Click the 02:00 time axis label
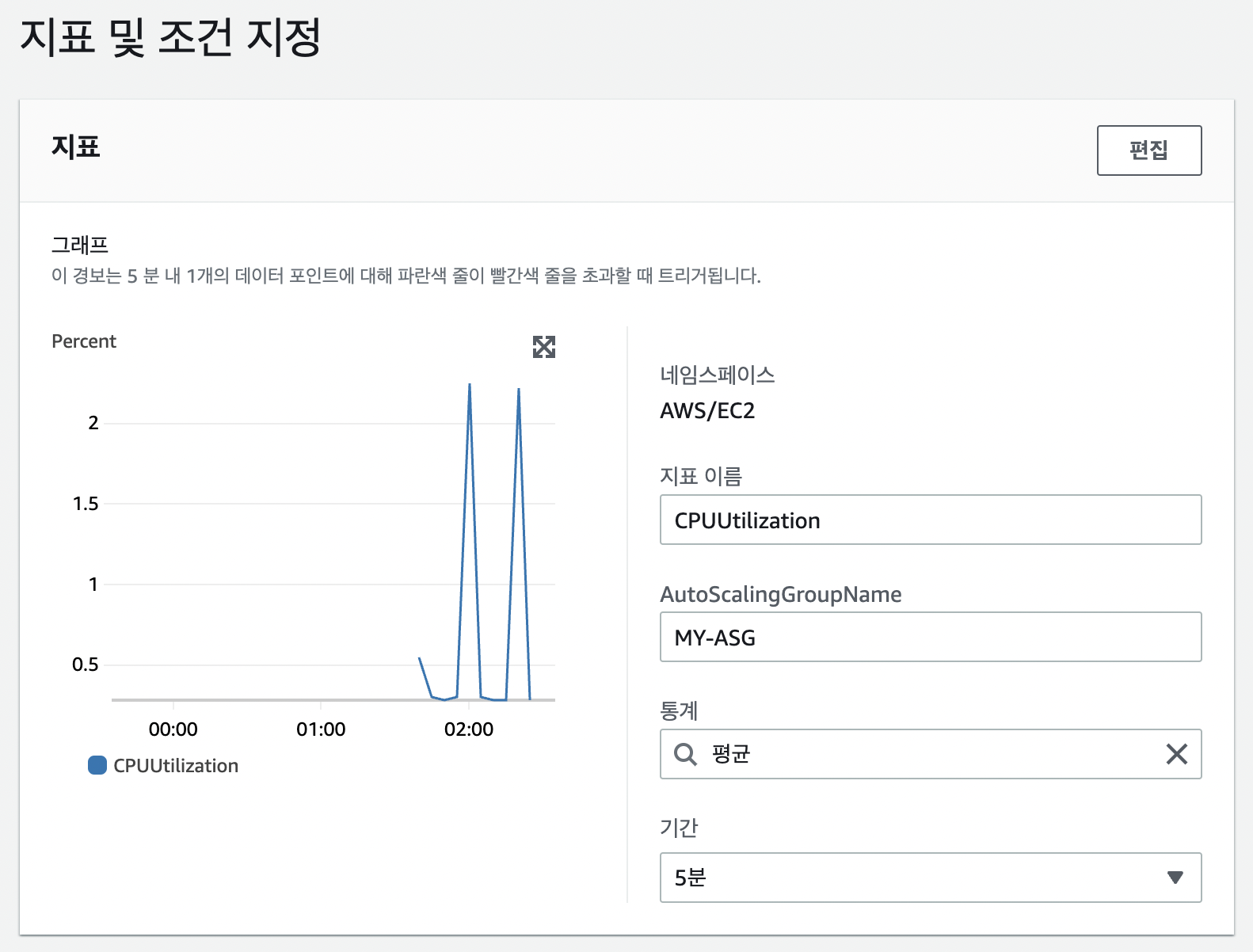1253x952 pixels. click(469, 729)
